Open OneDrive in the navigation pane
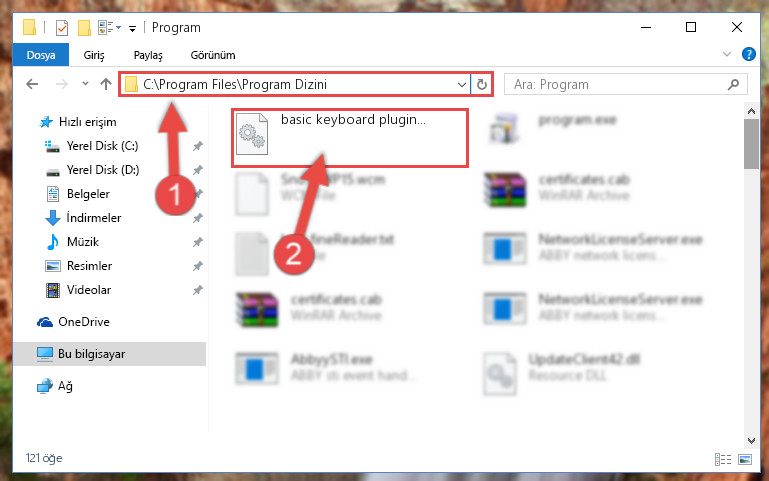769x481 pixels. click(84, 322)
